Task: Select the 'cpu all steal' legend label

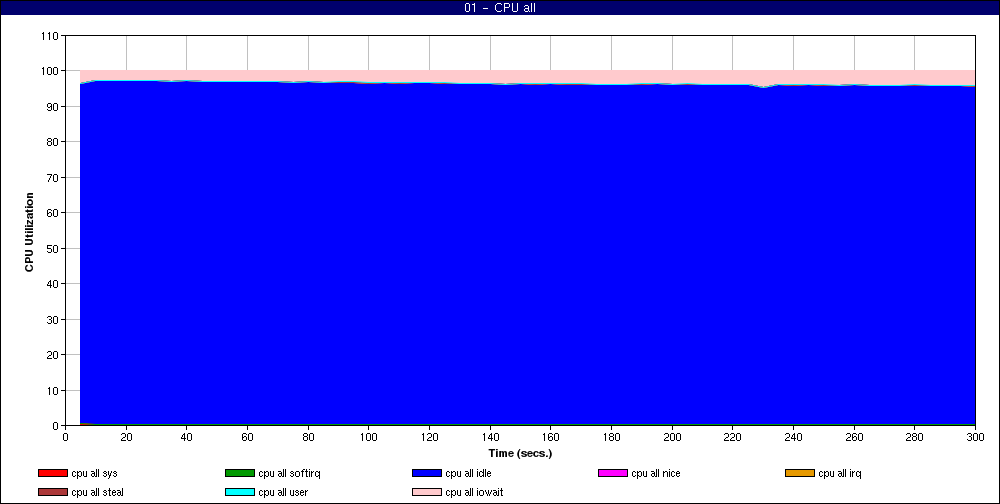Action: 98,493
